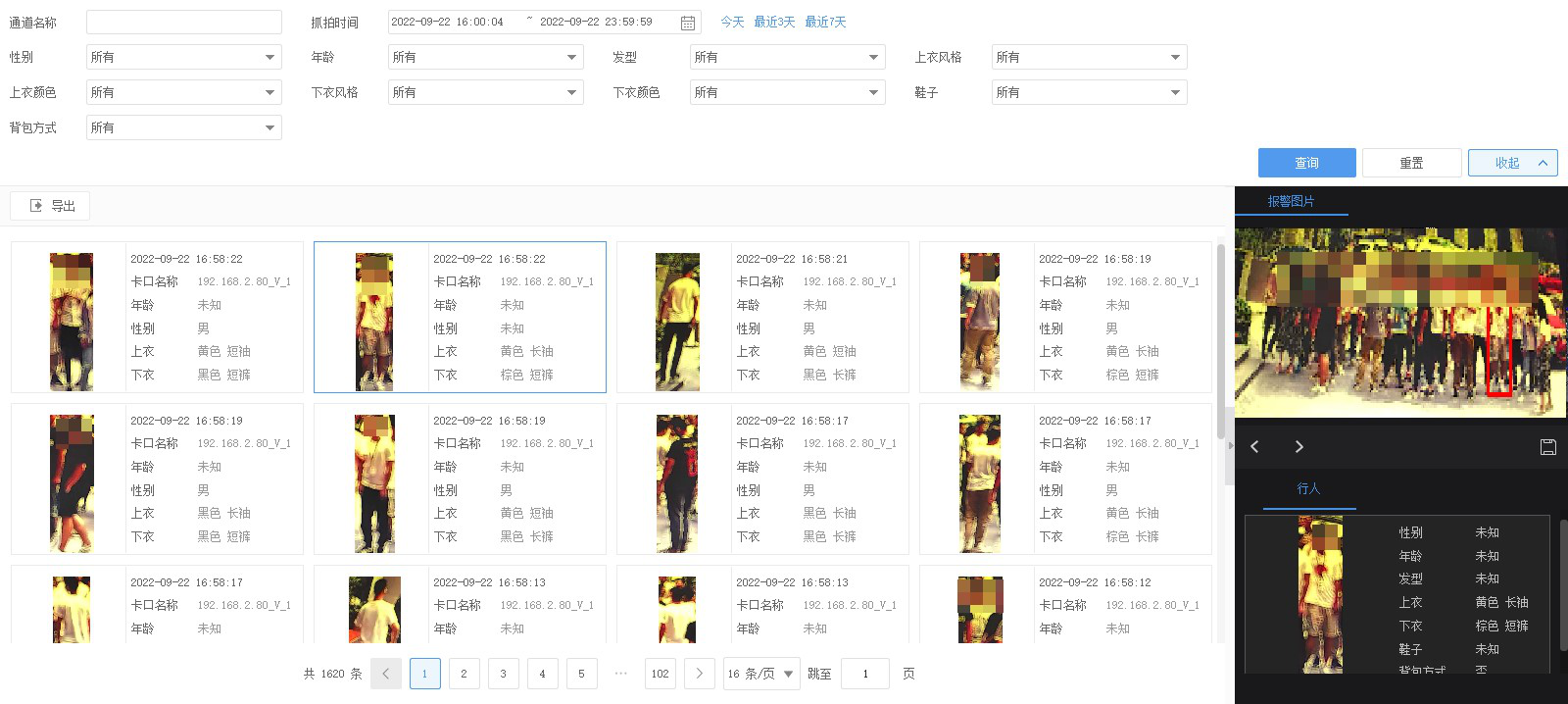Expand the 下衣颜色 dropdown

pyautogui.click(x=788, y=92)
